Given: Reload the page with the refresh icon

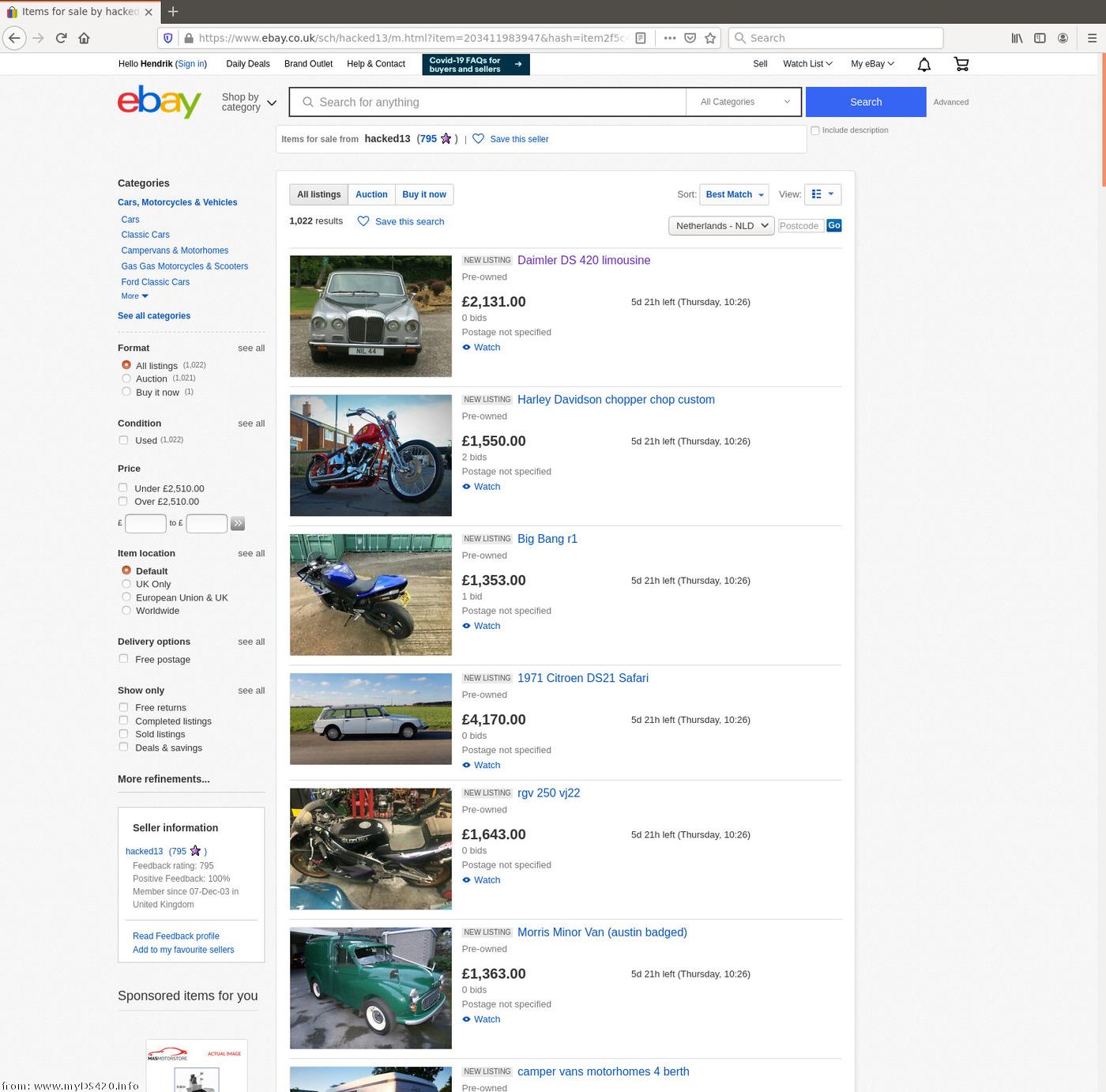Looking at the screenshot, I should [61, 38].
